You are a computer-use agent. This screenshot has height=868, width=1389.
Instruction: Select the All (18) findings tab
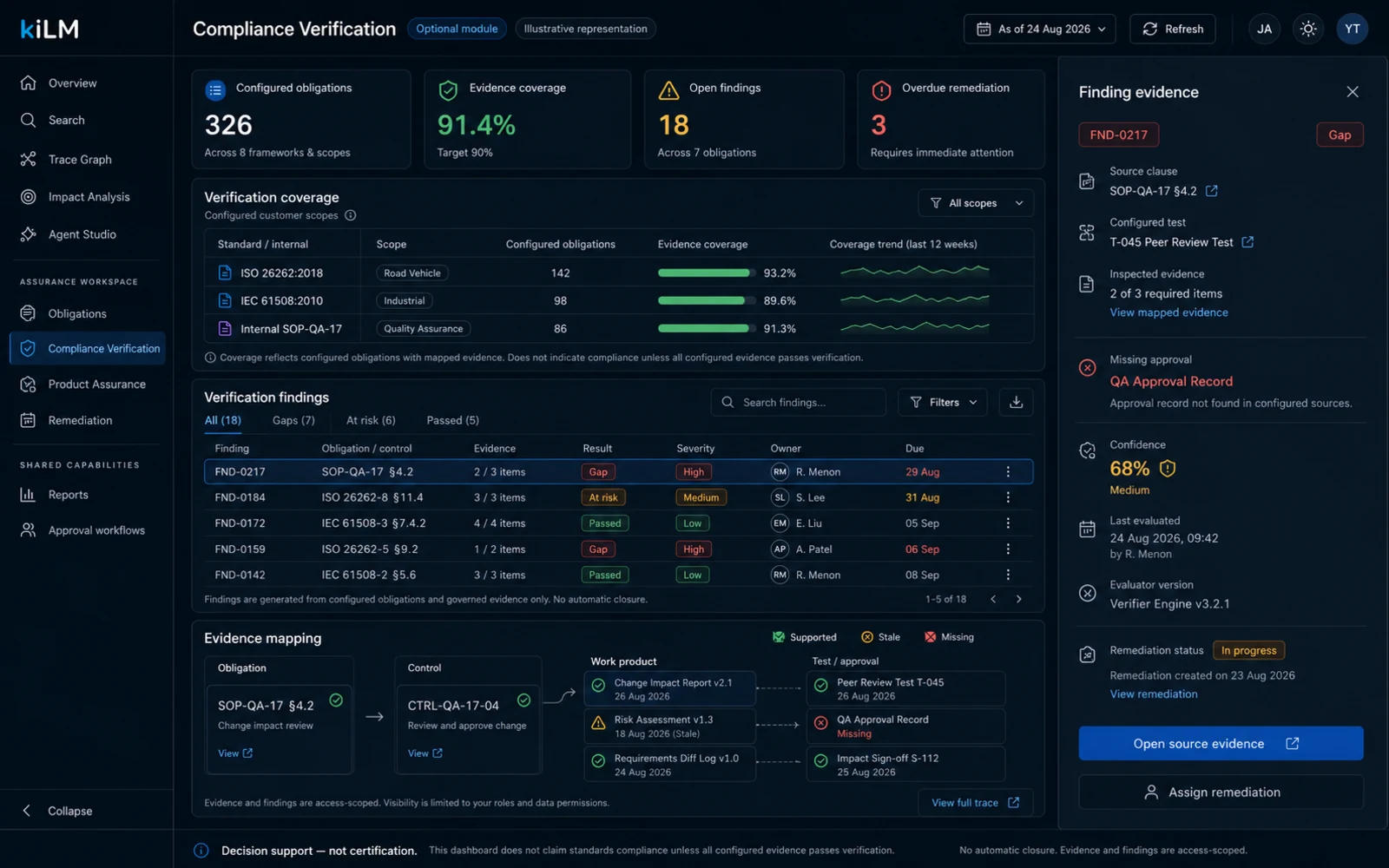tap(223, 420)
